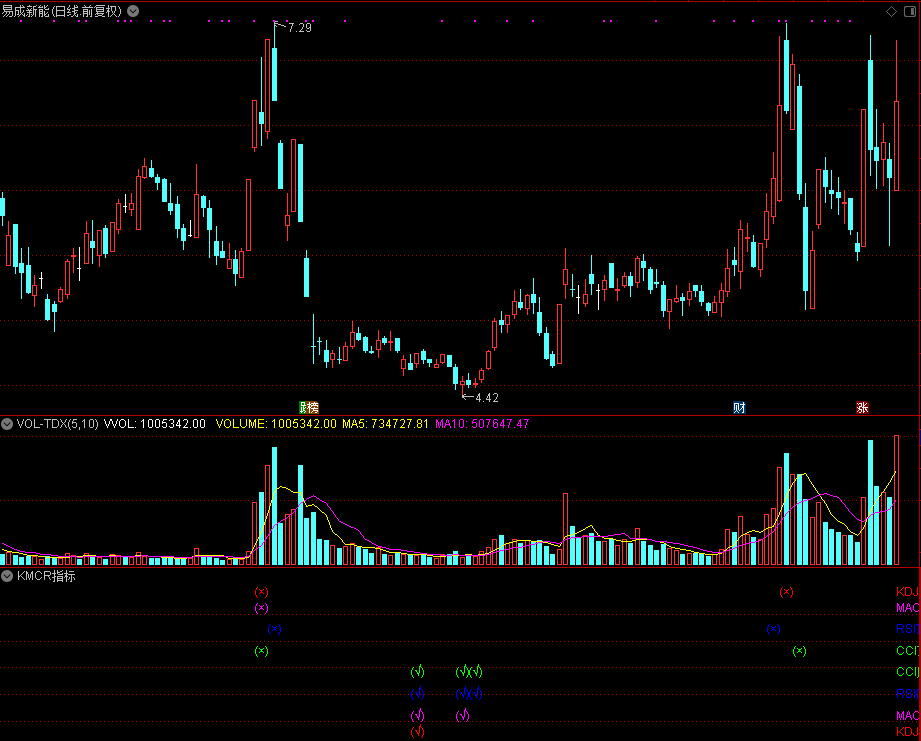Screen dimensions: 921x741
Task: Click the right green CCI (×) sell signal
Action: click(x=799, y=651)
